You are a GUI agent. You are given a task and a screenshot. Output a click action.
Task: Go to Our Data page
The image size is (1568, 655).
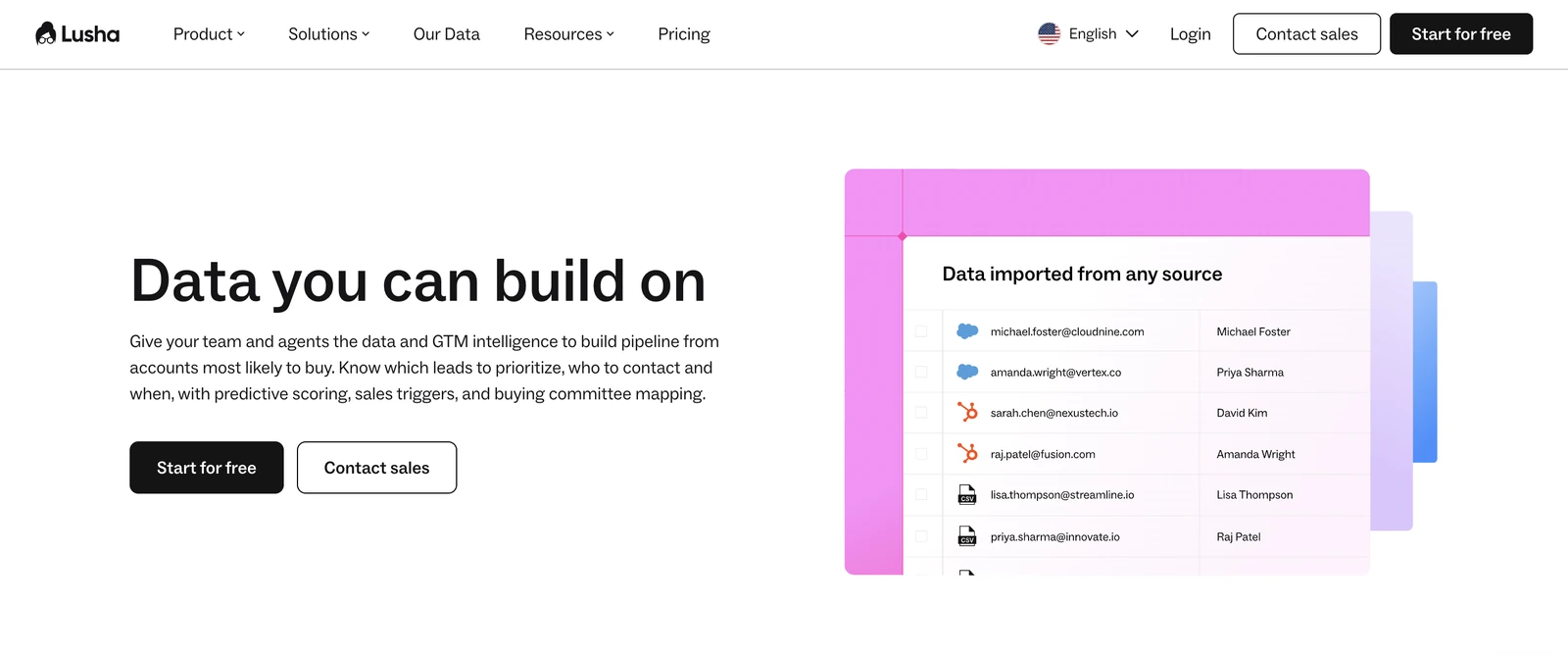(447, 34)
